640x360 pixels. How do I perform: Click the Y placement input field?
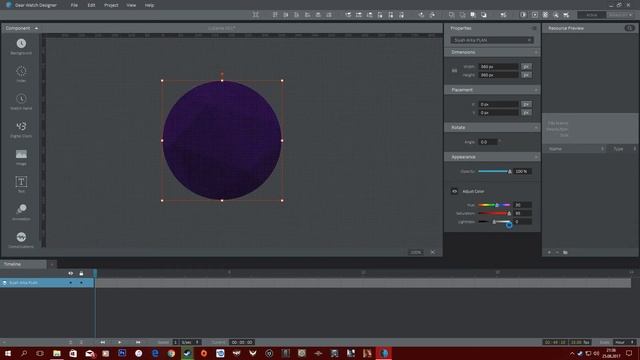point(498,113)
